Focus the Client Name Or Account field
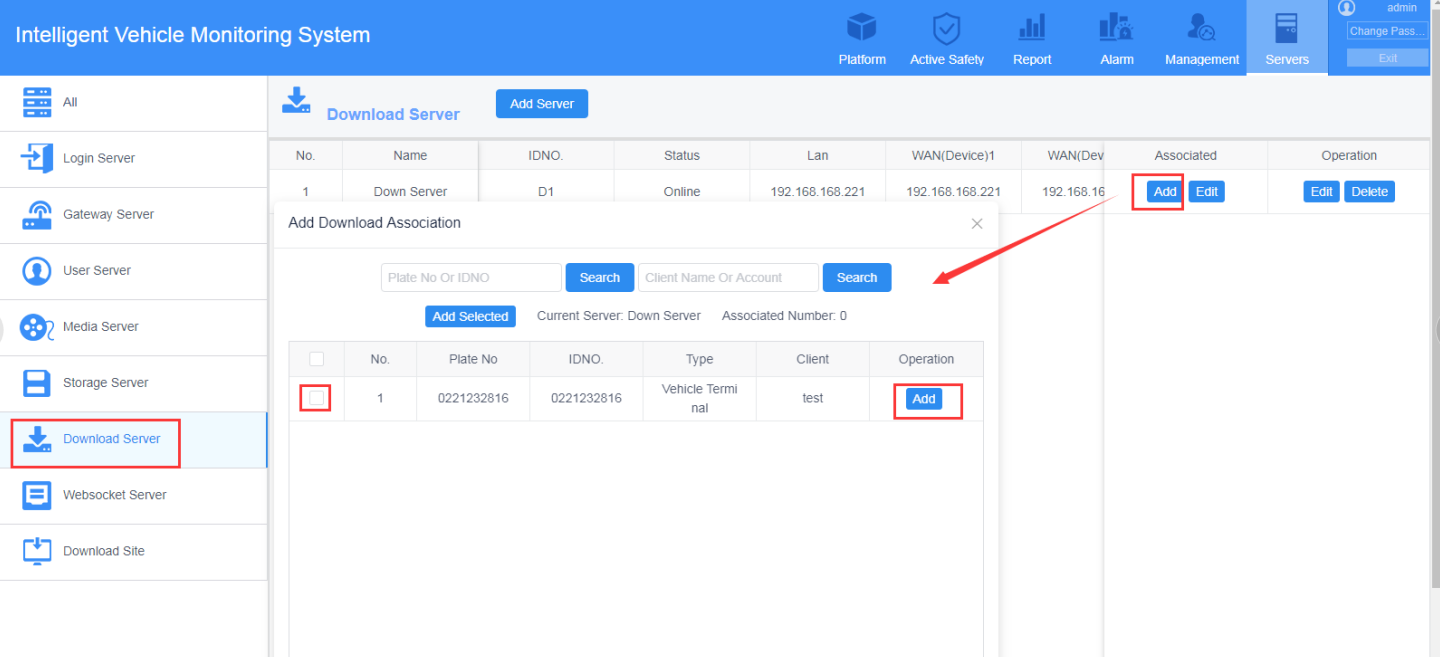This screenshot has width=1440, height=657. point(728,277)
